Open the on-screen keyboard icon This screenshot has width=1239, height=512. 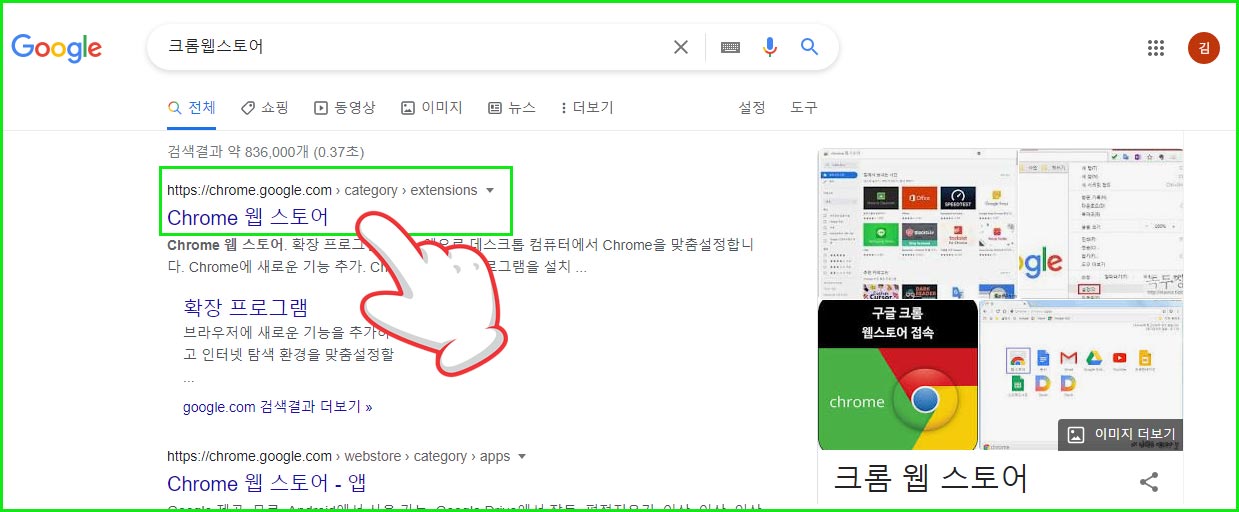tap(730, 47)
